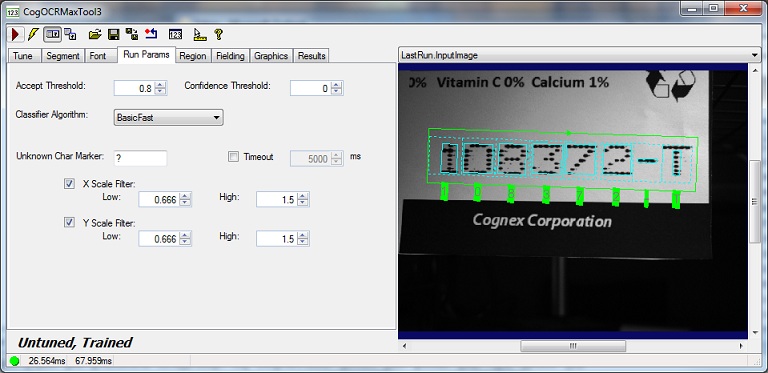Screen dimensions: 768x373
Task: Select the Run Params tab
Action: click(x=146, y=54)
